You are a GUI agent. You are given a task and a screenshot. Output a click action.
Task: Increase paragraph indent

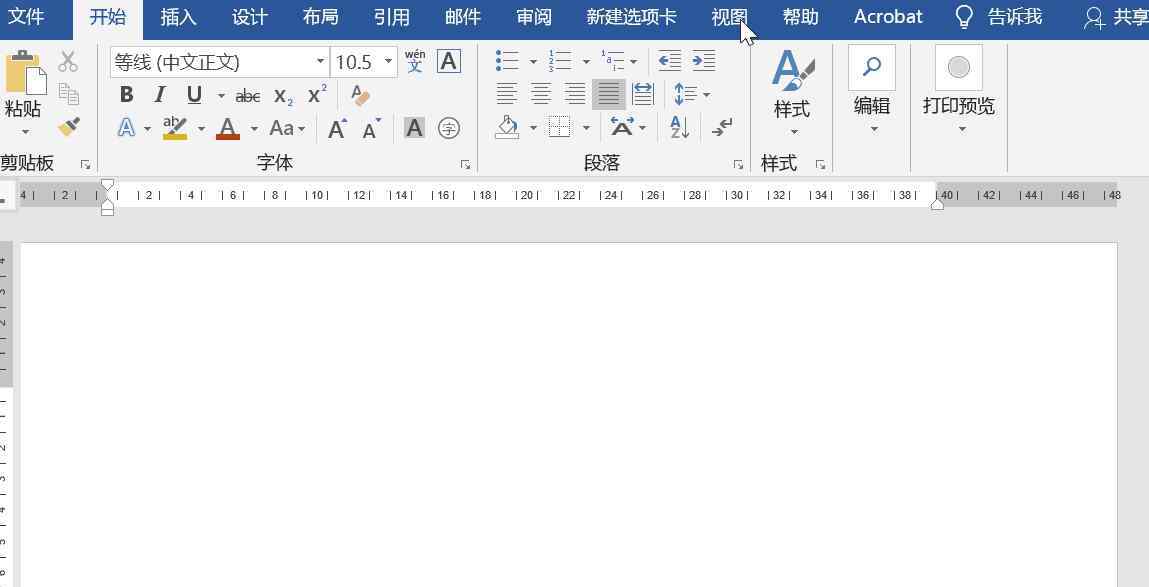[703, 61]
